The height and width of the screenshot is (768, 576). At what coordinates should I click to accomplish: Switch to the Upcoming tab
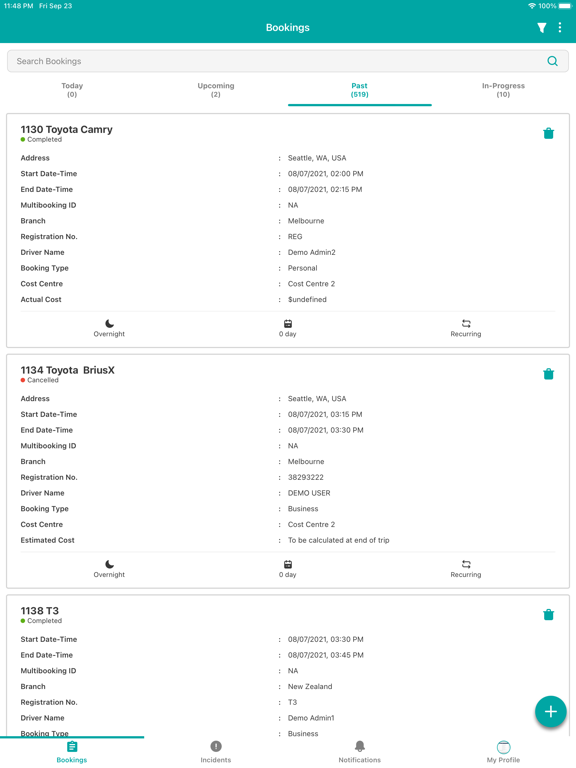pos(216,90)
